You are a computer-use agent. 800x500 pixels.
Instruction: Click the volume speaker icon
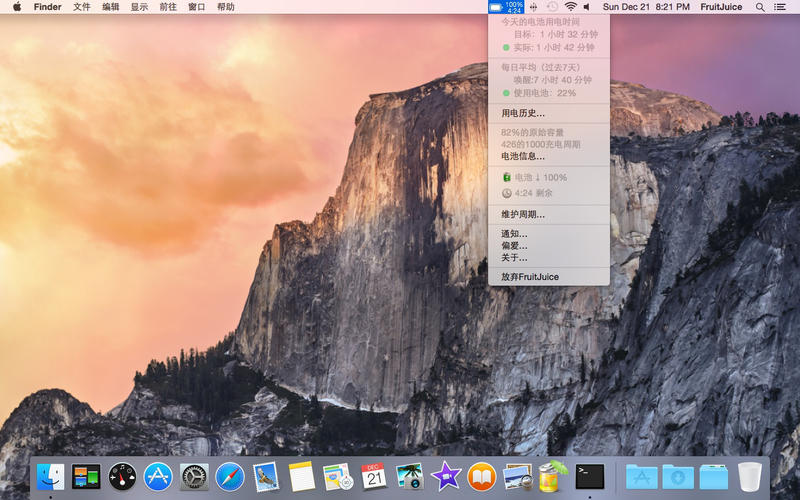(587, 7)
